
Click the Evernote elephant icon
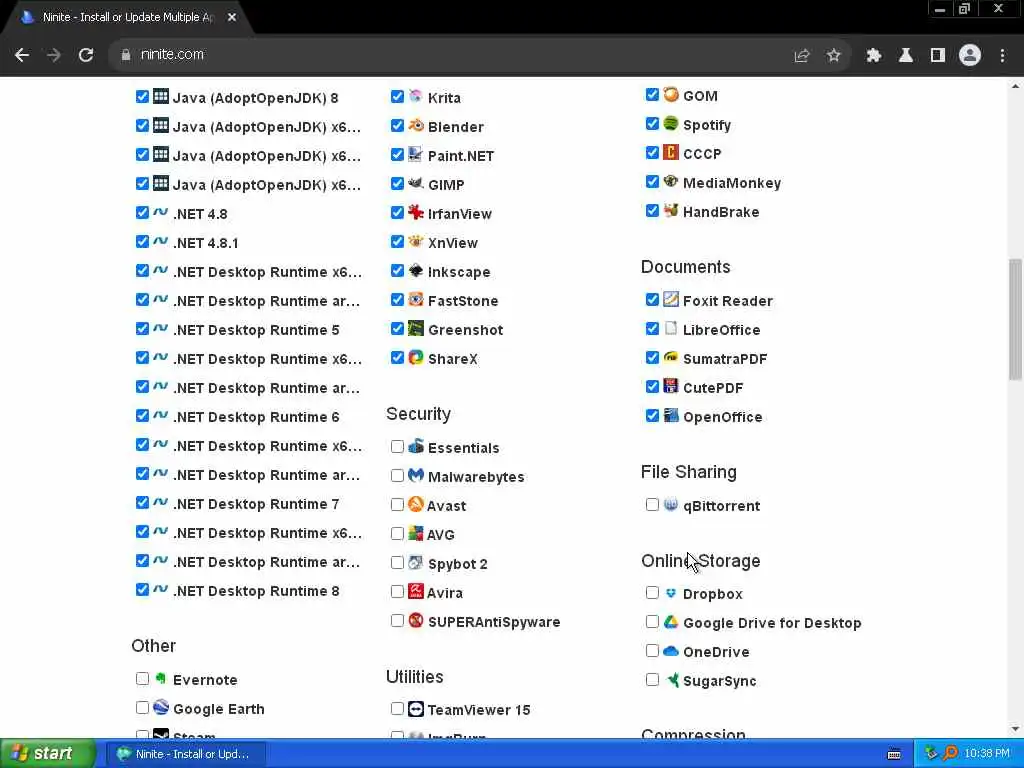coord(161,679)
